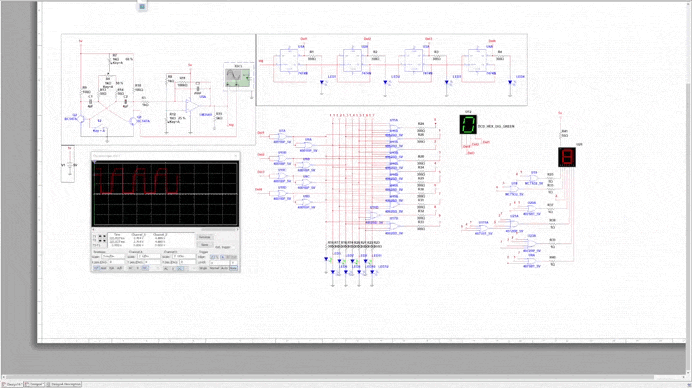Select flip-flop U4A

coord(477,60)
